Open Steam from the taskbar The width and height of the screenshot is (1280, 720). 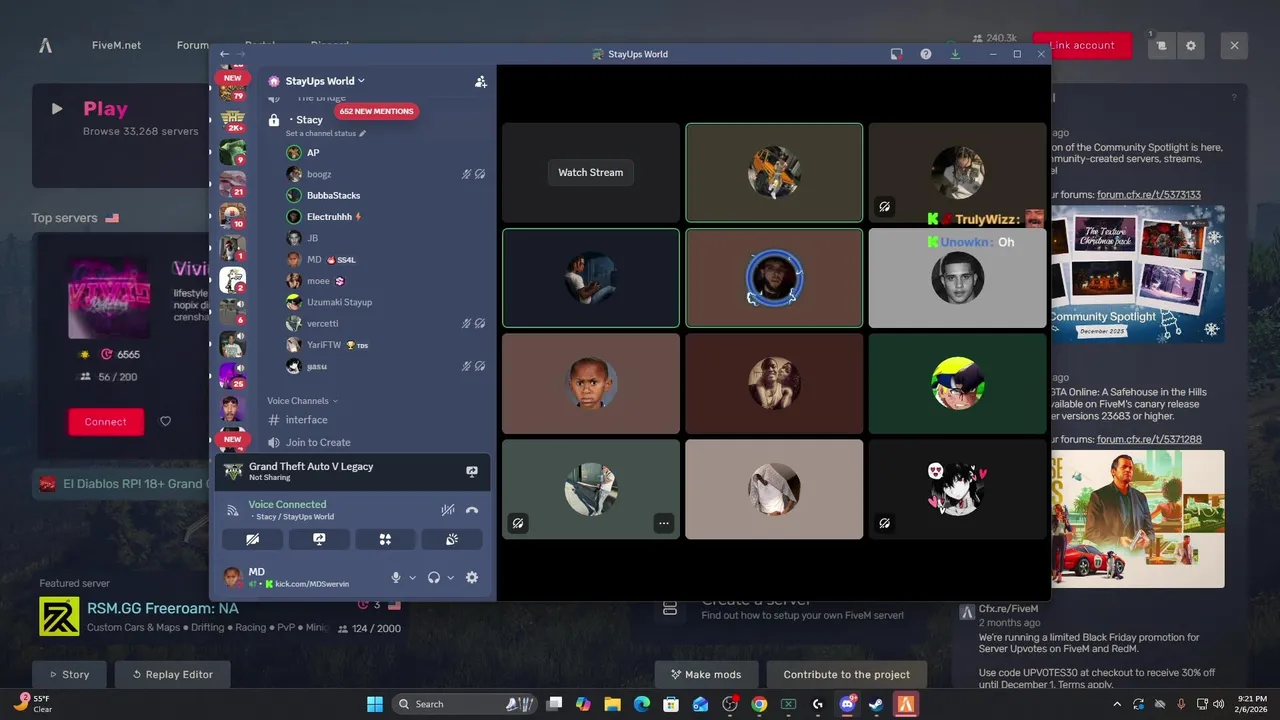[x=876, y=704]
